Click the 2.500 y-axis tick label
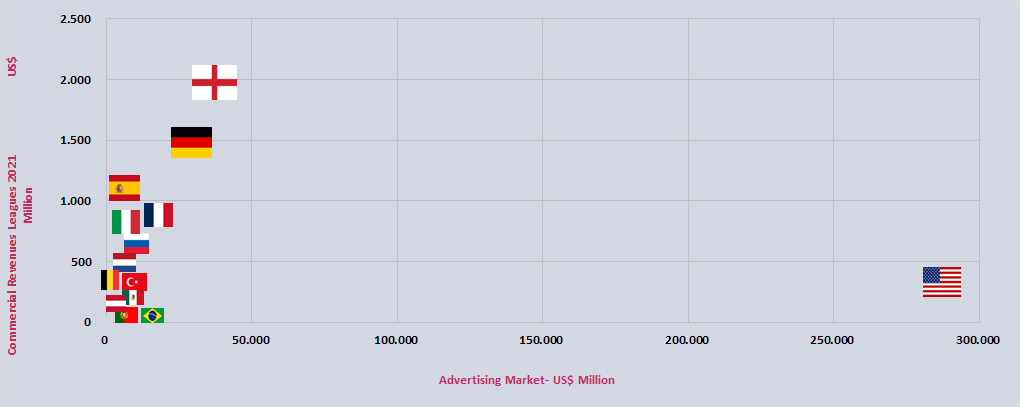This screenshot has width=1020, height=407. (76, 20)
